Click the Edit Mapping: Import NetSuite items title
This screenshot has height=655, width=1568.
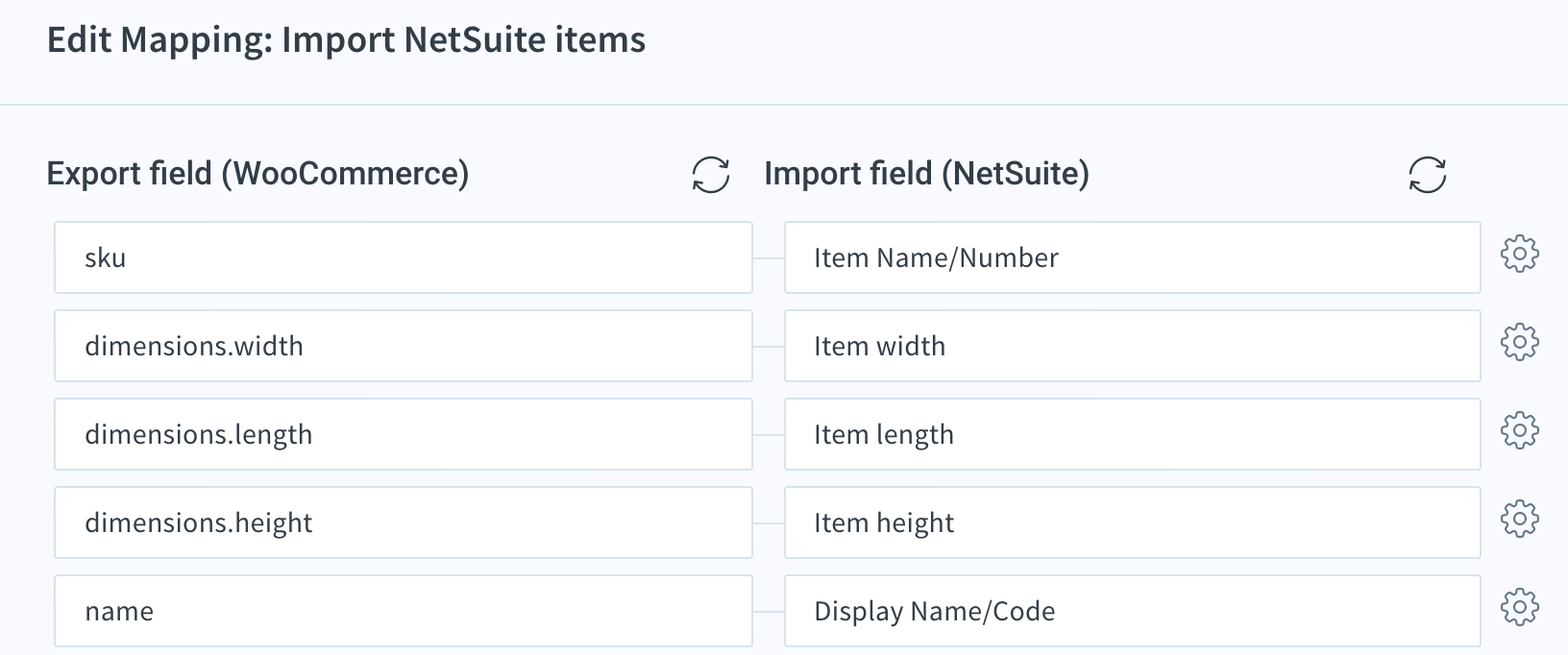[x=346, y=40]
